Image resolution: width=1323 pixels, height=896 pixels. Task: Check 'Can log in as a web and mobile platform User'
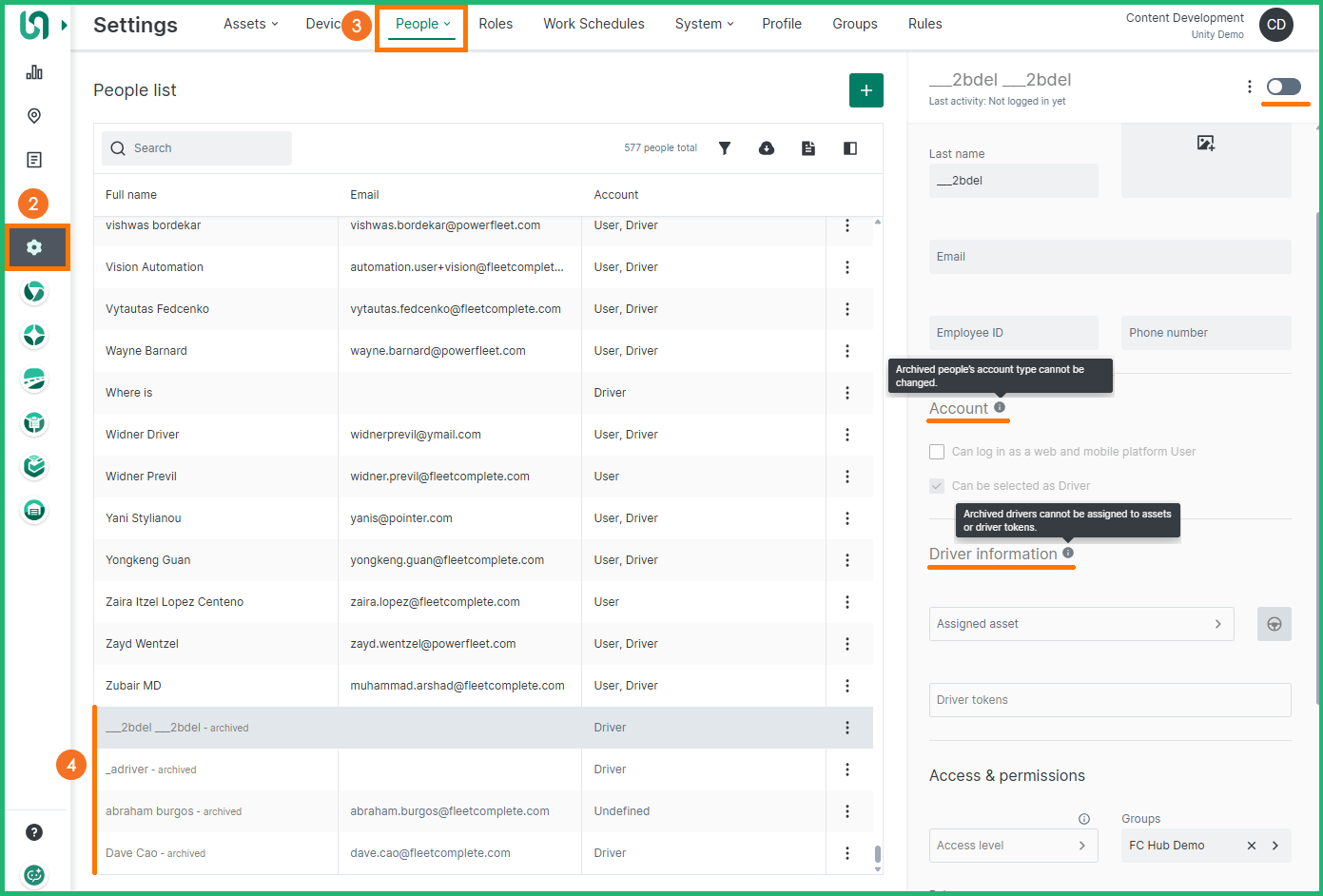click(937, 452)
